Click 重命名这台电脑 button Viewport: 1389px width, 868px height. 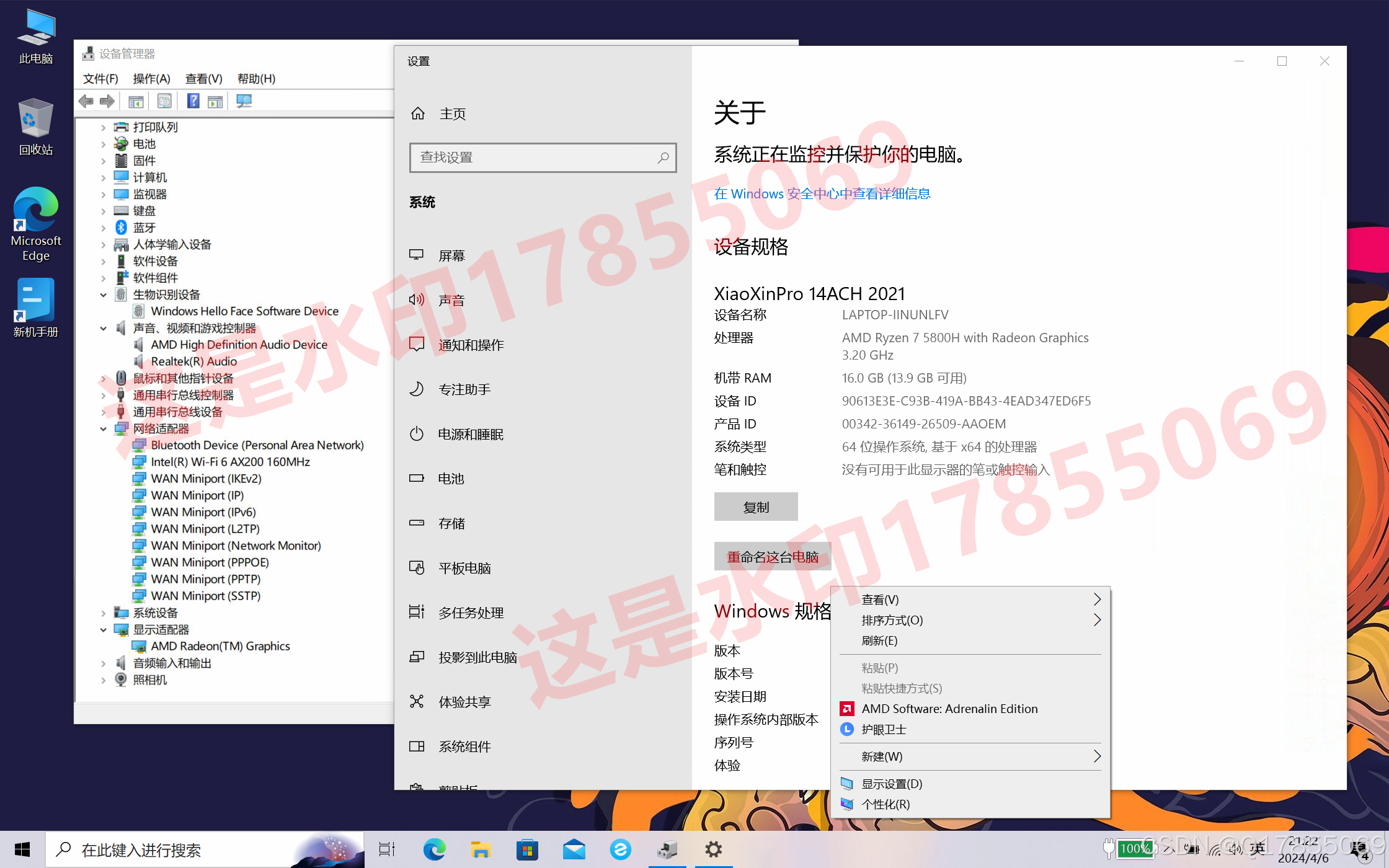pyautogui.click(x=772, y=557)
